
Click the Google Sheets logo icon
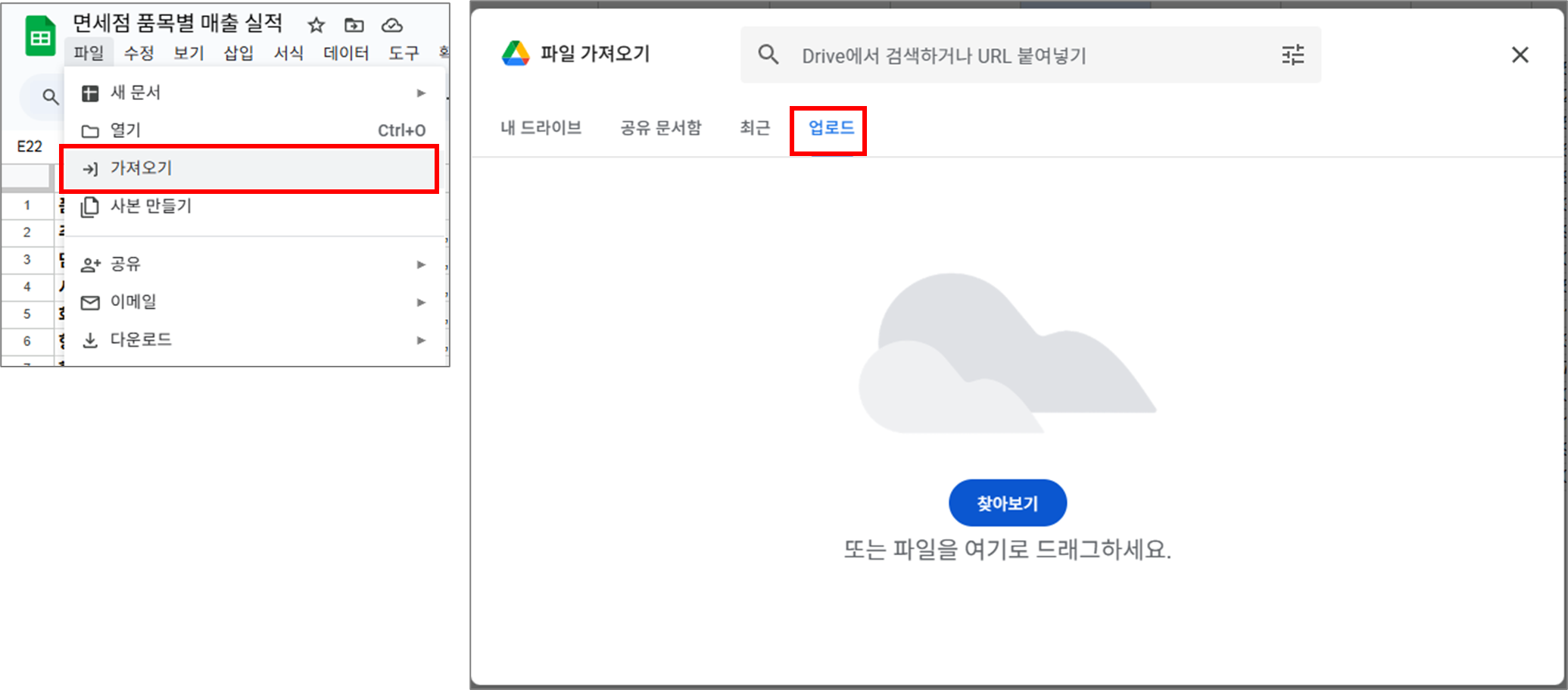[40, 36]
